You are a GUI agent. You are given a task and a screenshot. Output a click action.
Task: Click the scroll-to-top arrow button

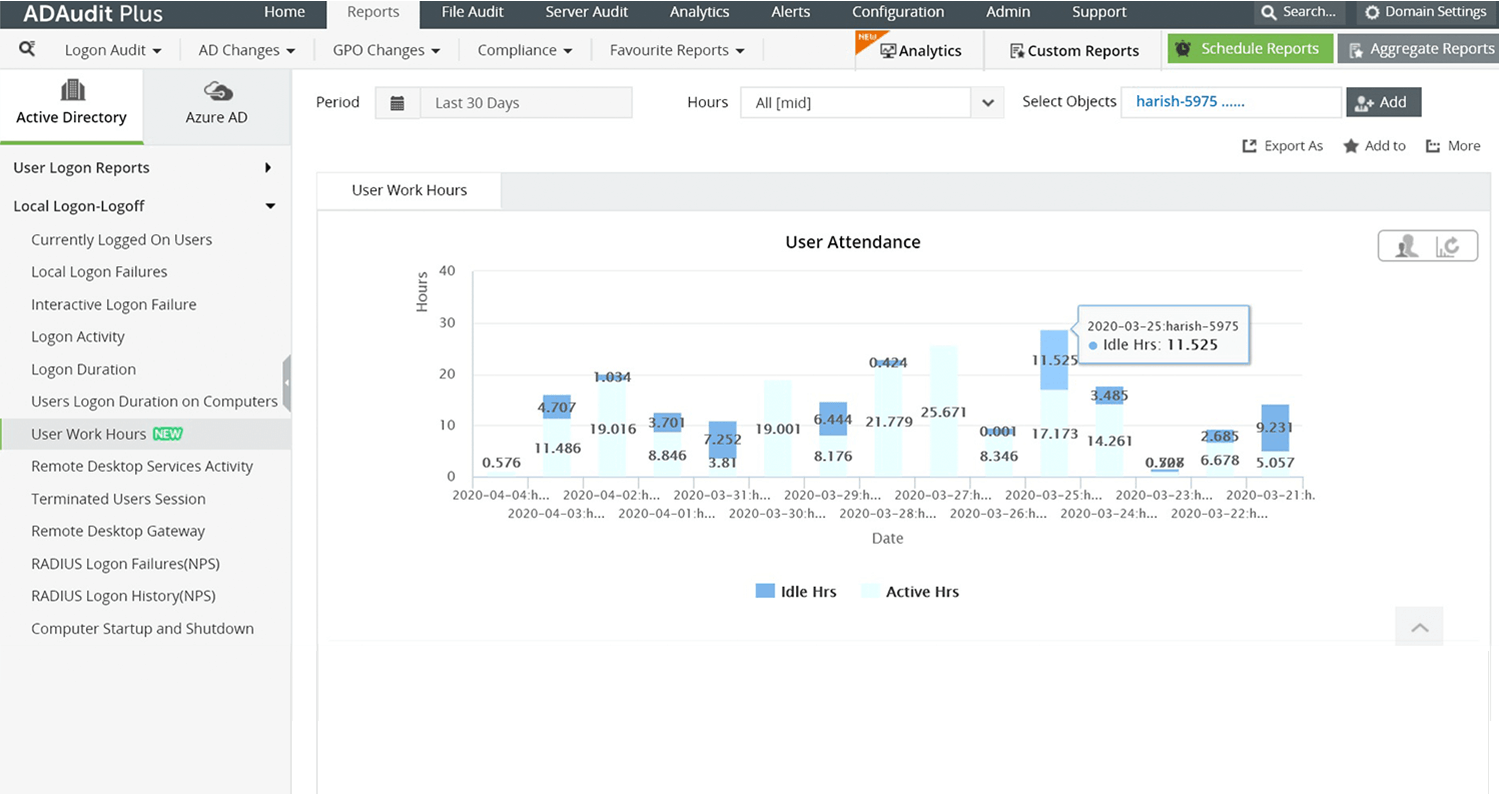tap(1419, 627)
